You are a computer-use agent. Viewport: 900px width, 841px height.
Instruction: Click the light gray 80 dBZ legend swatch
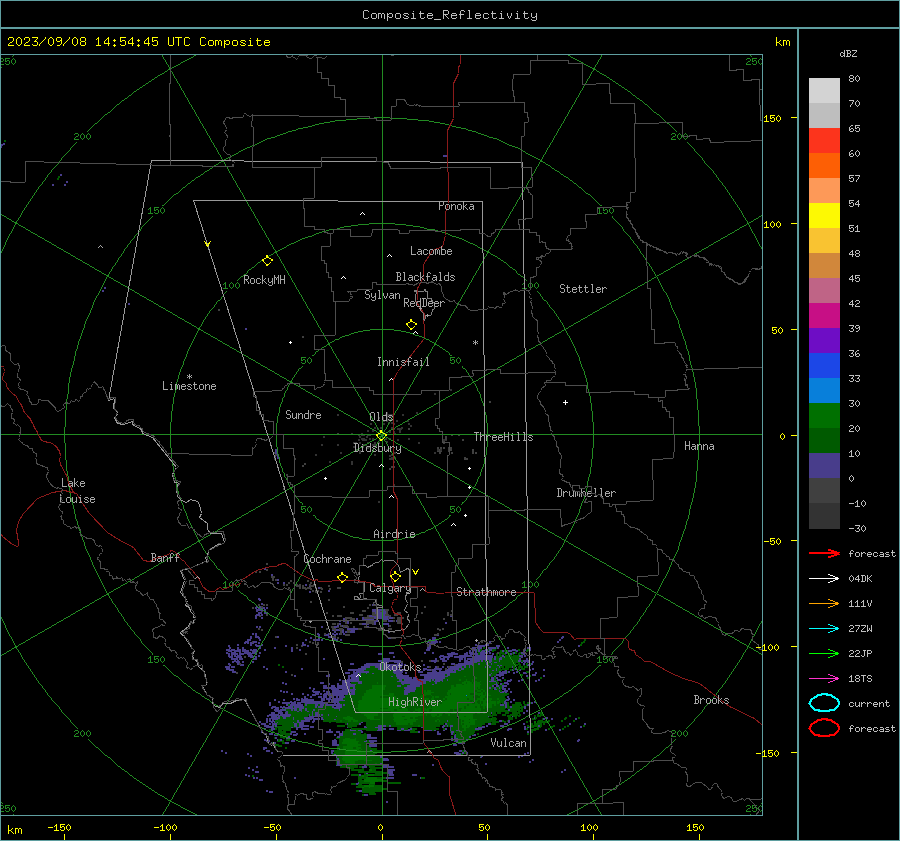click(x=824, y=90)
